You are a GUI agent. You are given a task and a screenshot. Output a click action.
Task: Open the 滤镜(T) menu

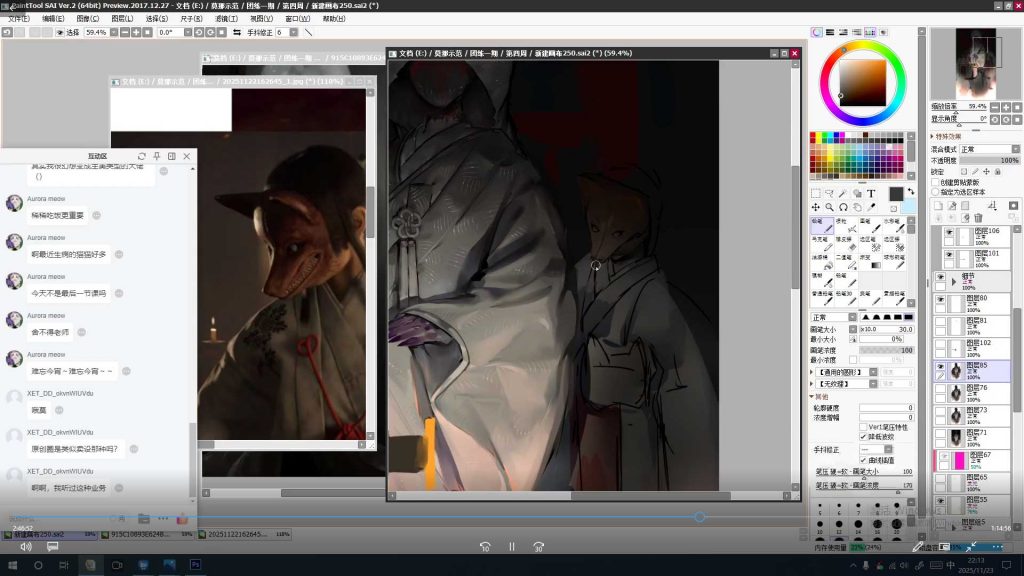(x=225, y=19)
